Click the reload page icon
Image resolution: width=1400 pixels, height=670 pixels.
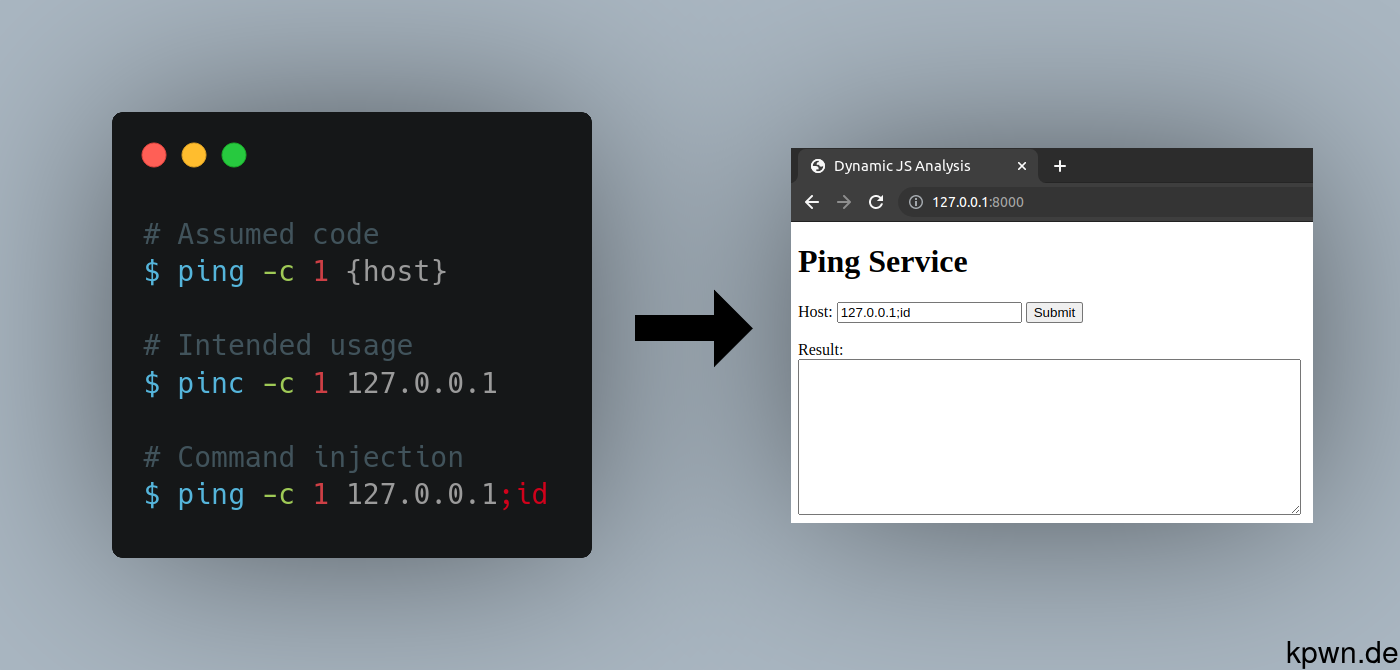[x=875, y=201]
